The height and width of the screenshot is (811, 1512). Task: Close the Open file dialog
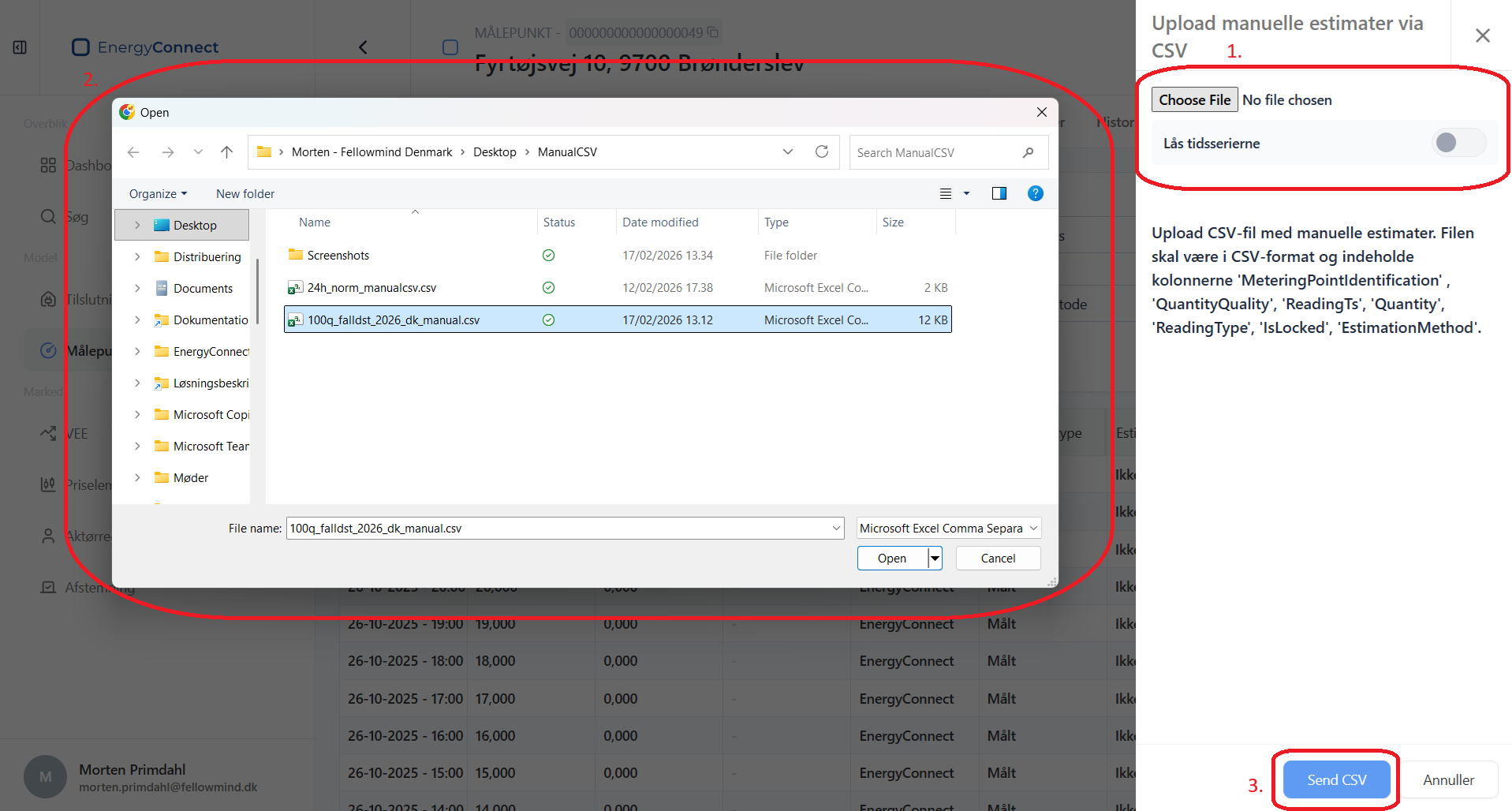pyautogui.click(x=1041, y=112)
